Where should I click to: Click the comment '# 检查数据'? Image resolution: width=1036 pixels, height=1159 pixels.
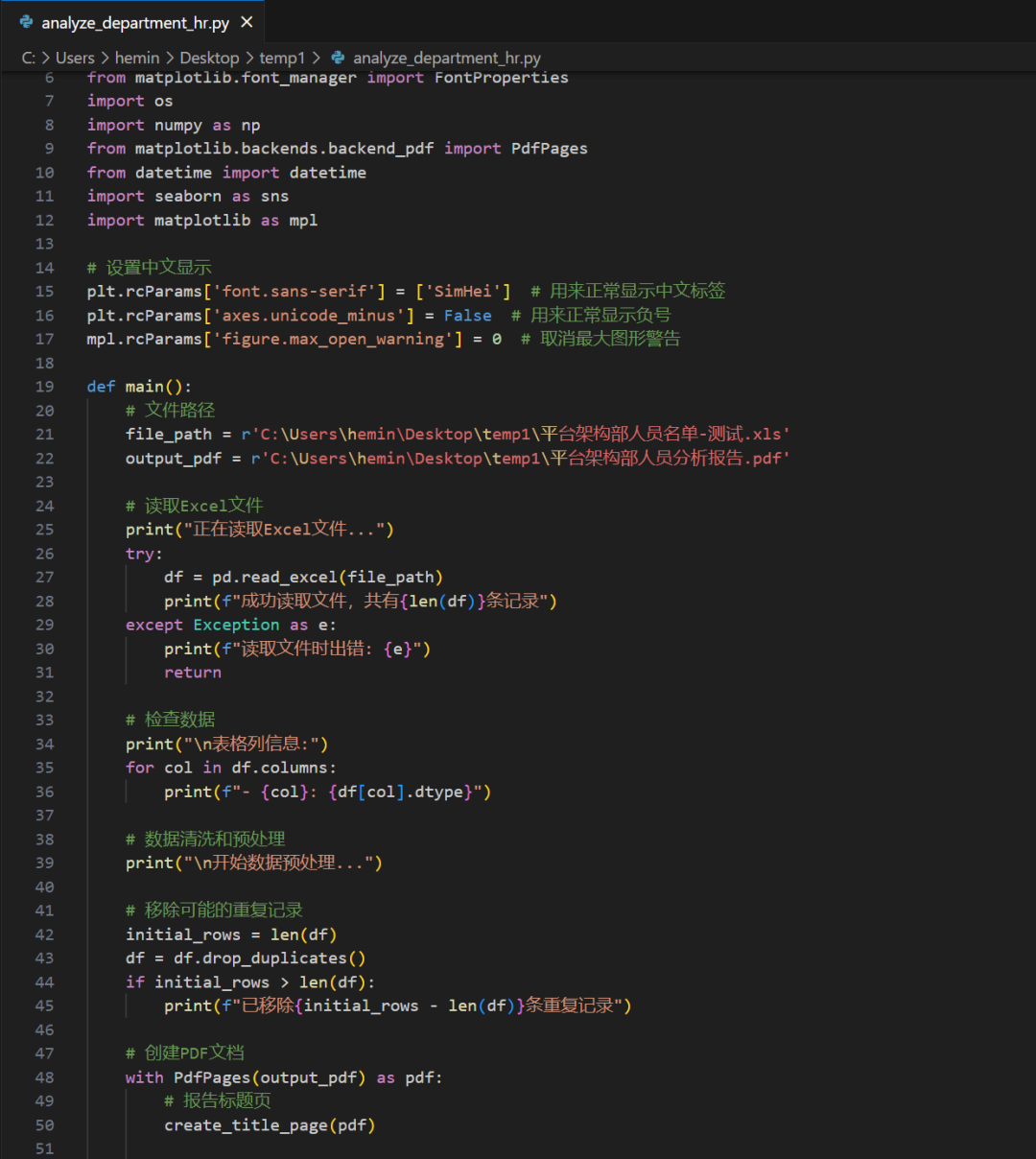pyautogui.click(x=170, y=720)
